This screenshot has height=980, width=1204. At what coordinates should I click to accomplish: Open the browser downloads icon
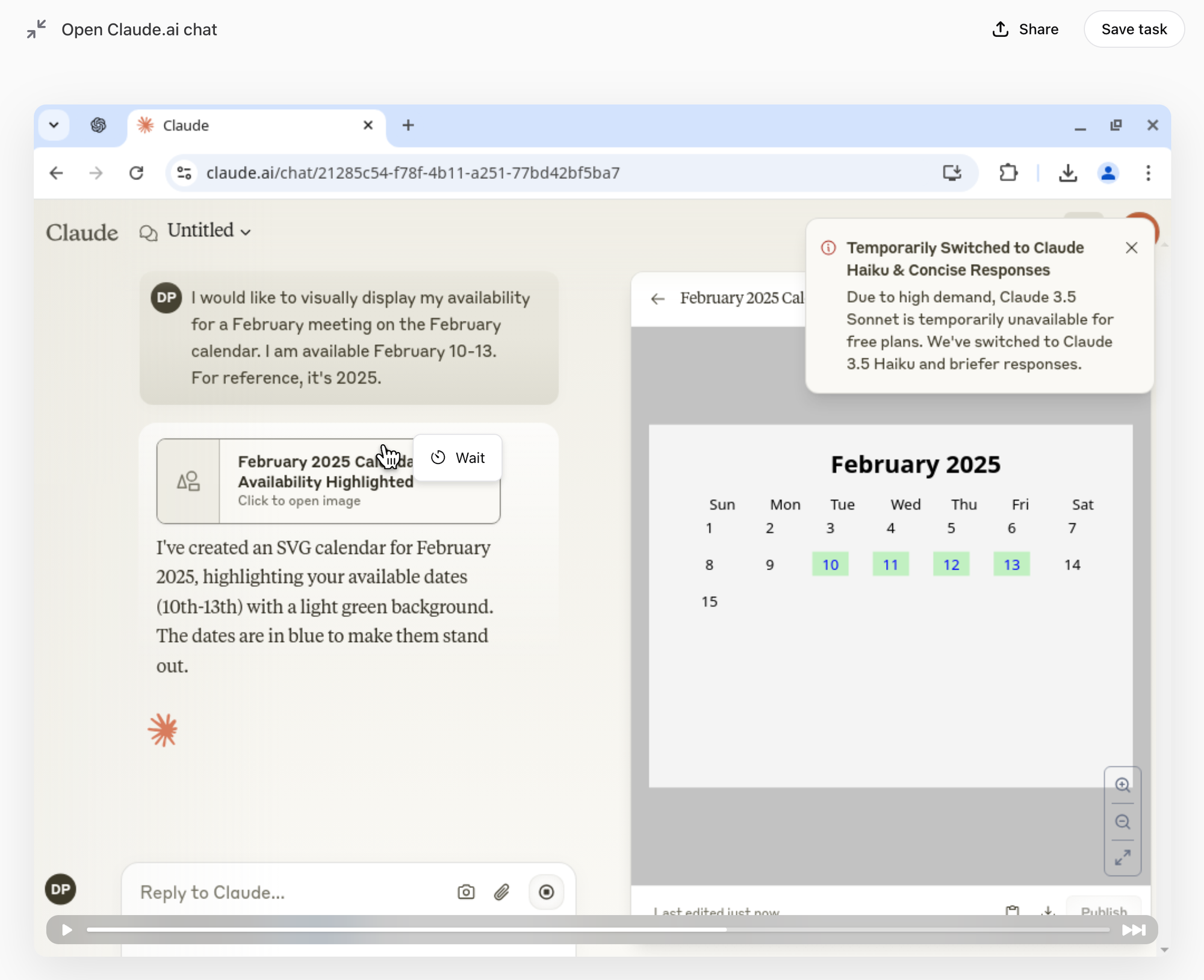coord(1067,173)
